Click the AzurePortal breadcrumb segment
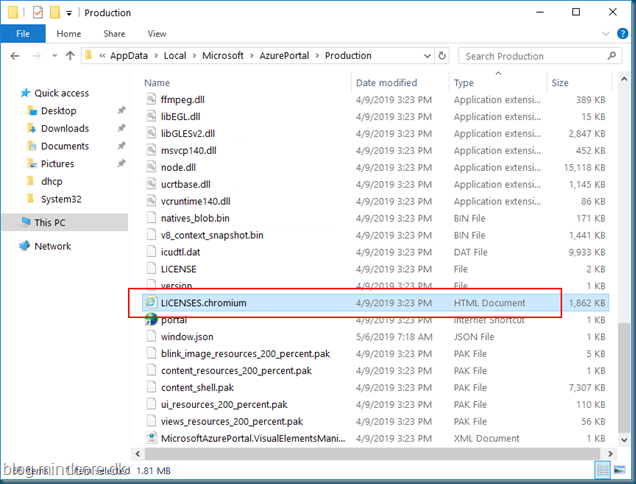 284,56
